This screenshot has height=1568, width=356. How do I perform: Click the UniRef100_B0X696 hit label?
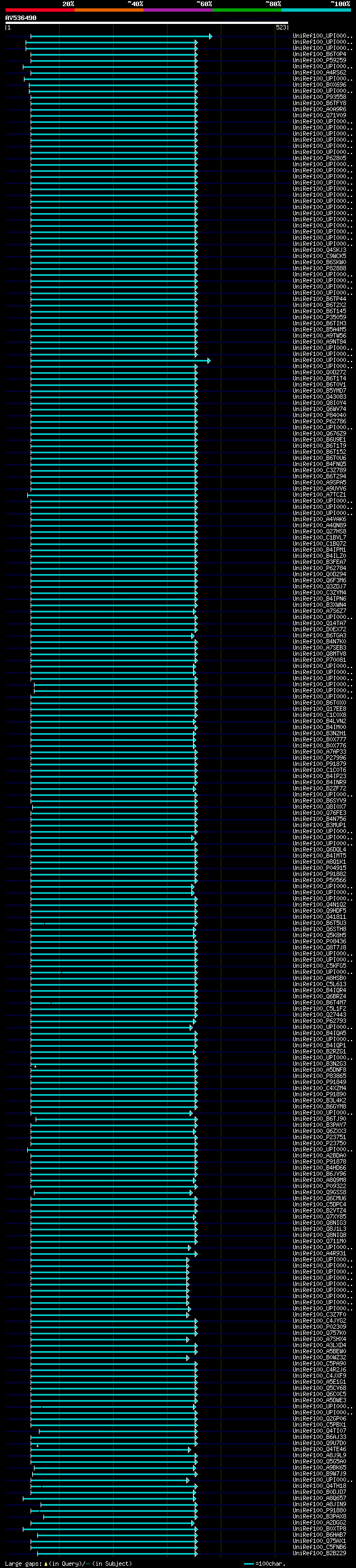click(319, 85)
